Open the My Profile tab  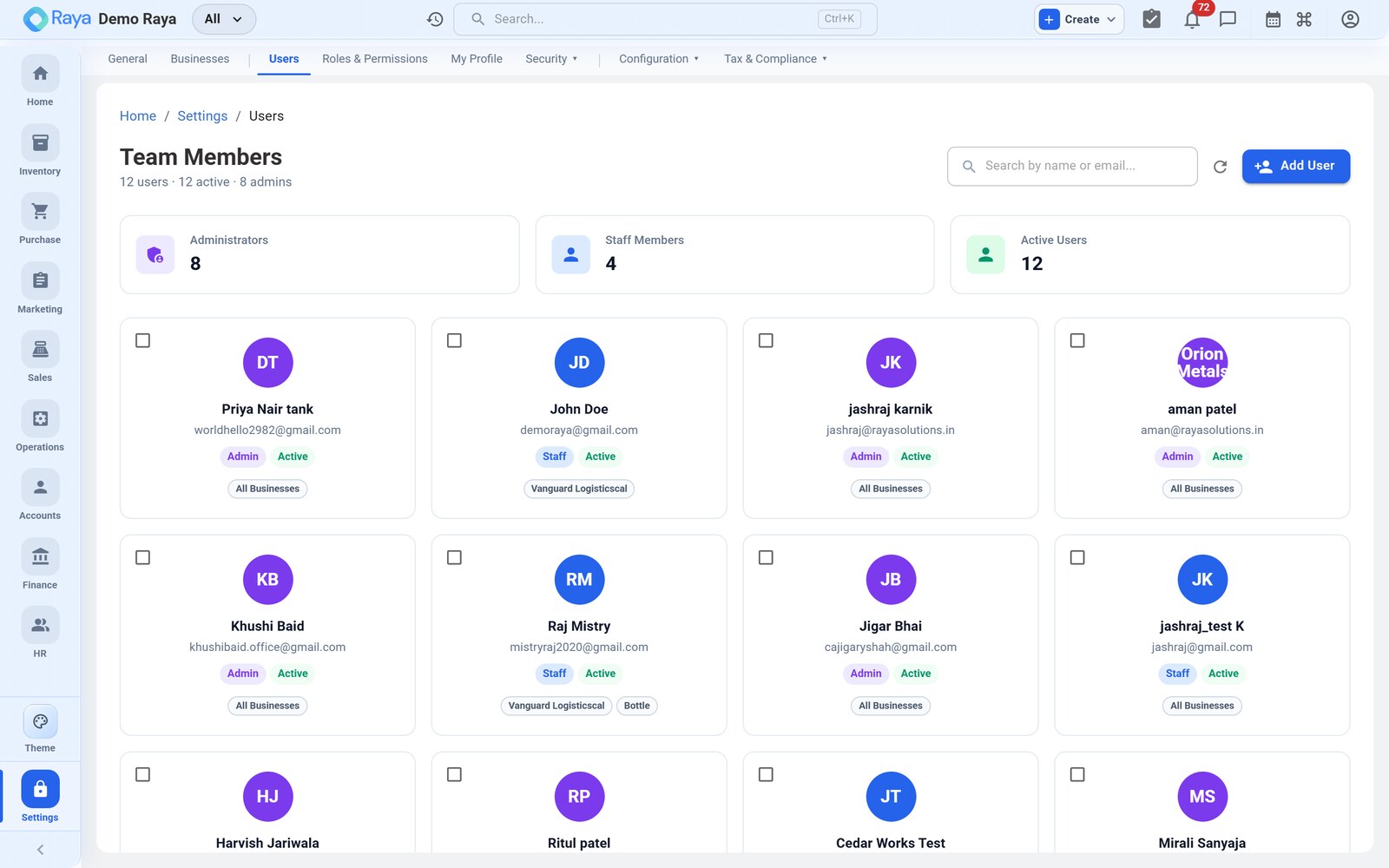[x=477, y=59]
